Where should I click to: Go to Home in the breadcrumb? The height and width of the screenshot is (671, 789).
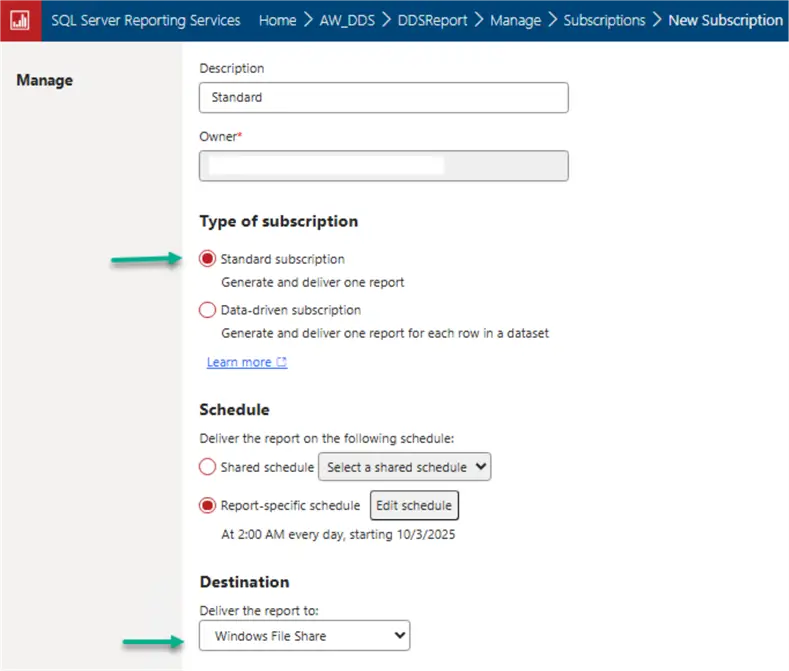click(x=277, y=20)
